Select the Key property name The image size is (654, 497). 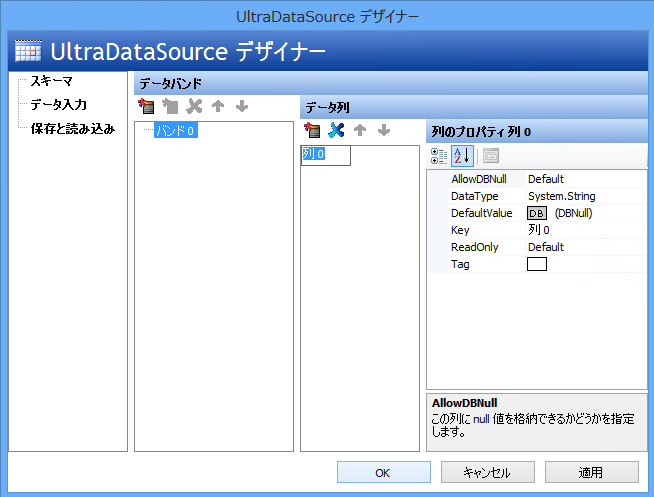[x=460, y=230]
